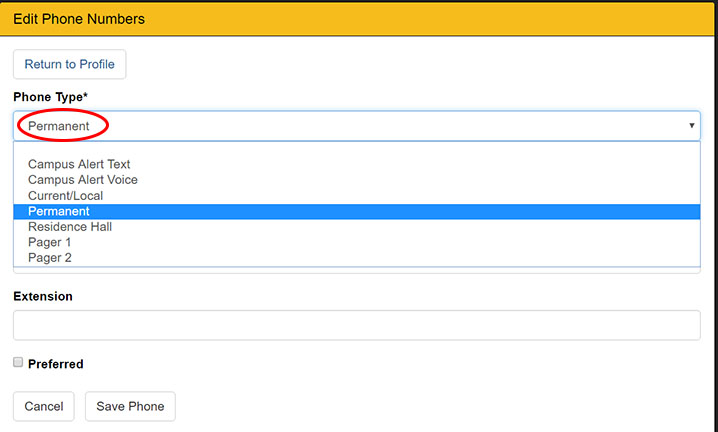The image size is (718, 432).
Task: Click Return to Profile button
Action: click(x=70, y=64)
